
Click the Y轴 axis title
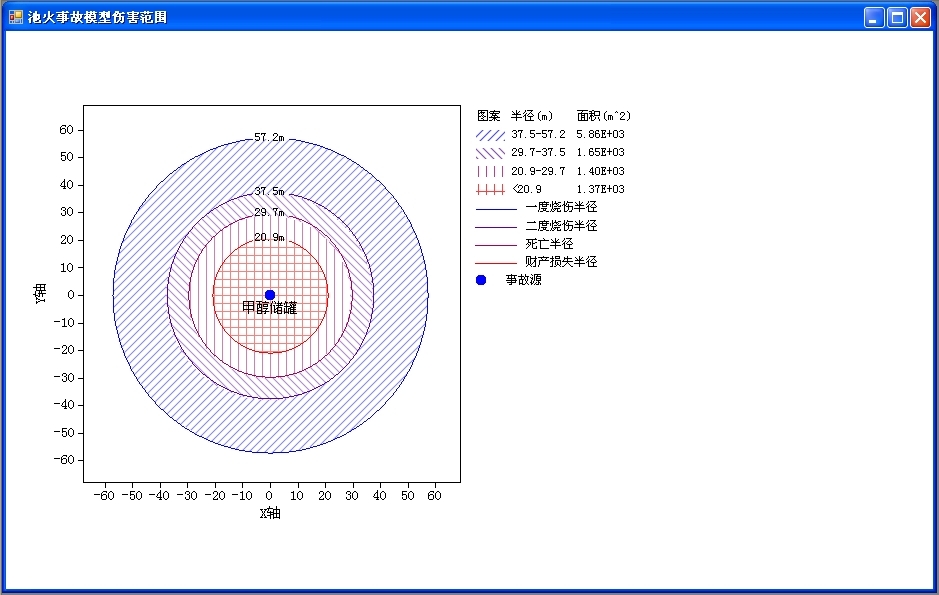40,294
